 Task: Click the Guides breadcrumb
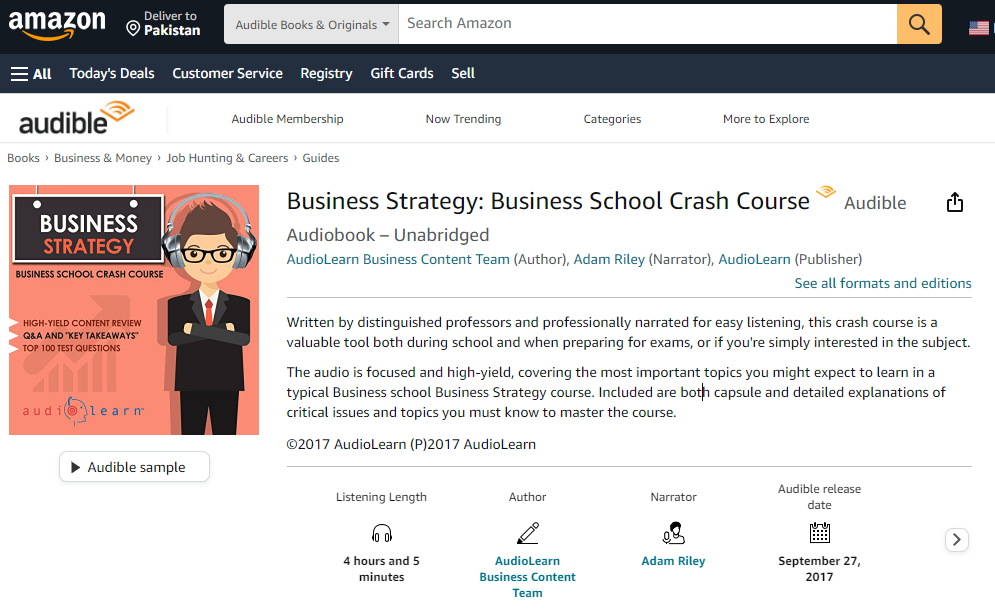coord(320,158)
